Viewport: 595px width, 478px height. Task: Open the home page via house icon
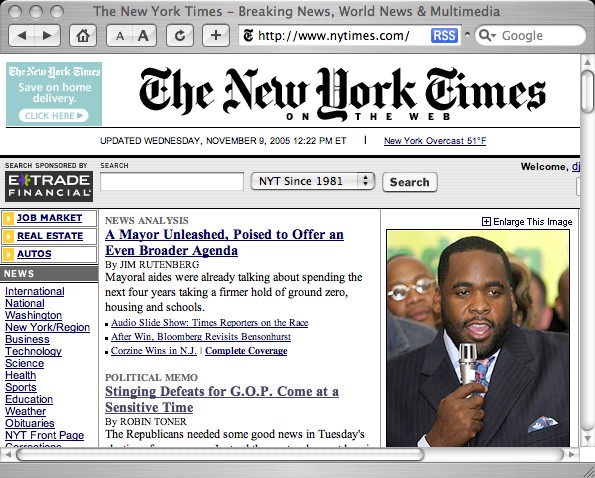click(83, 36)
